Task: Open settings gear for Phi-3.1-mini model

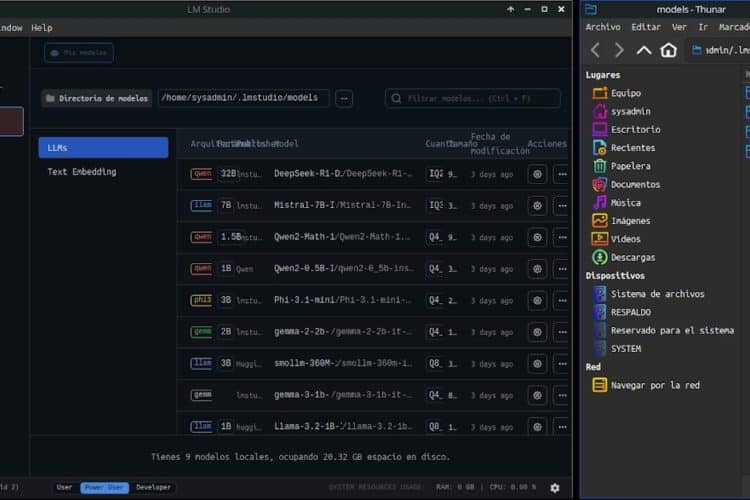Action: coord(537,300)
